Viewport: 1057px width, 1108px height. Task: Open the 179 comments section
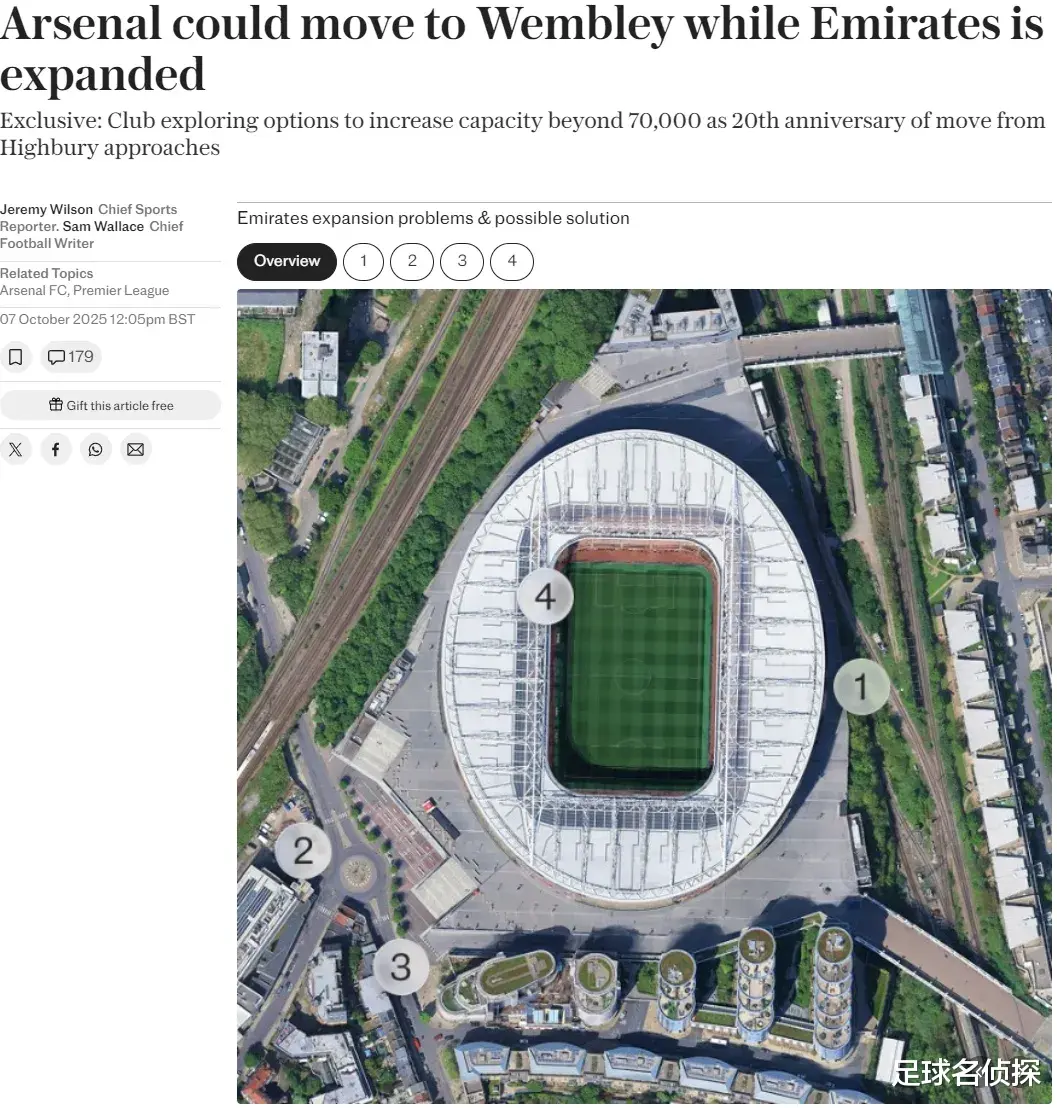71,357
